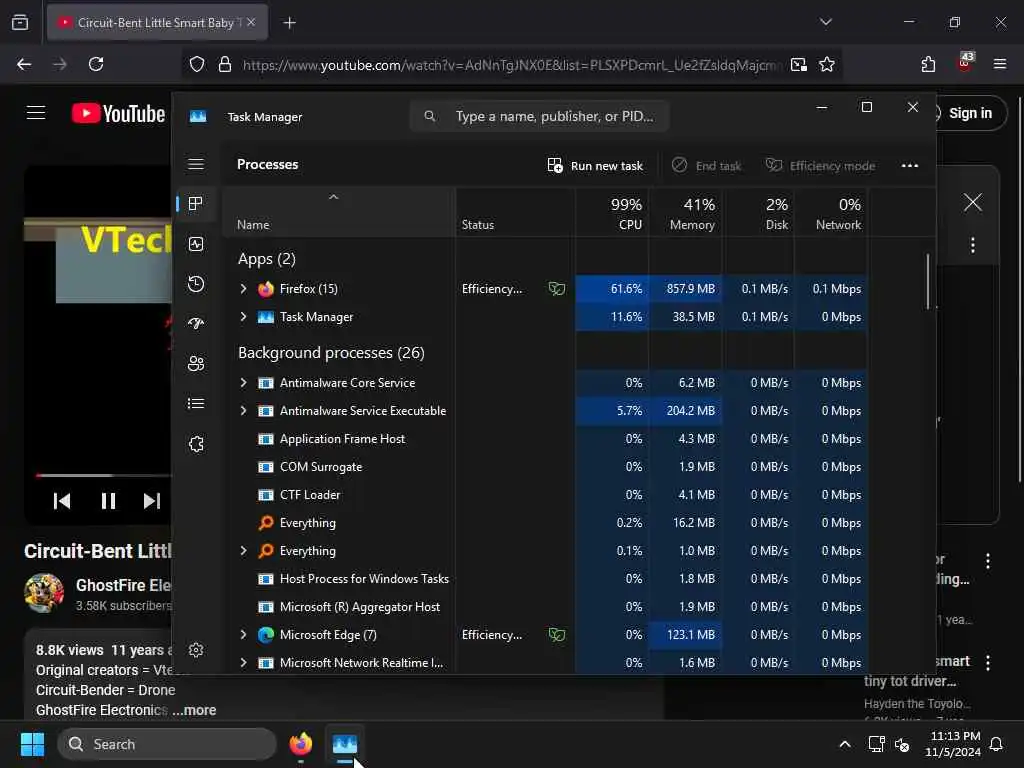The width and height of the screenshot is (1024, 768).
Task: Click YouTube Sign in button
Action: (969, 113)
